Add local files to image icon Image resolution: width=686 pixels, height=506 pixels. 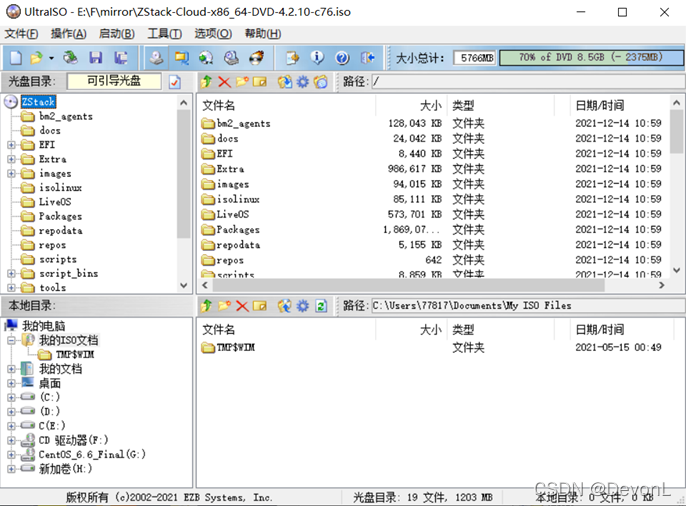[285, 306]
